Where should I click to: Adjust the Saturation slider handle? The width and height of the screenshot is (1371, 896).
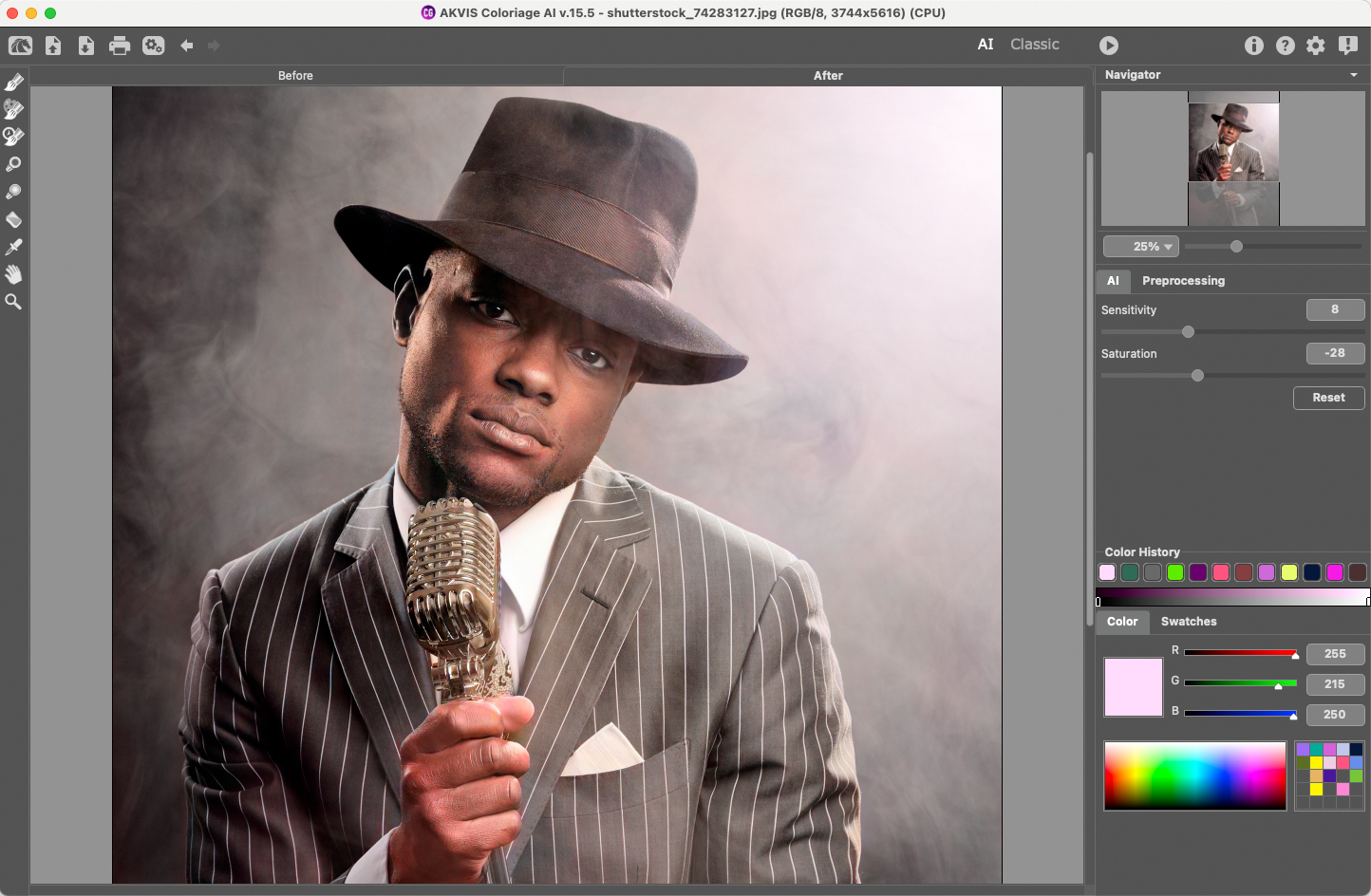[x=1197, y=376]
